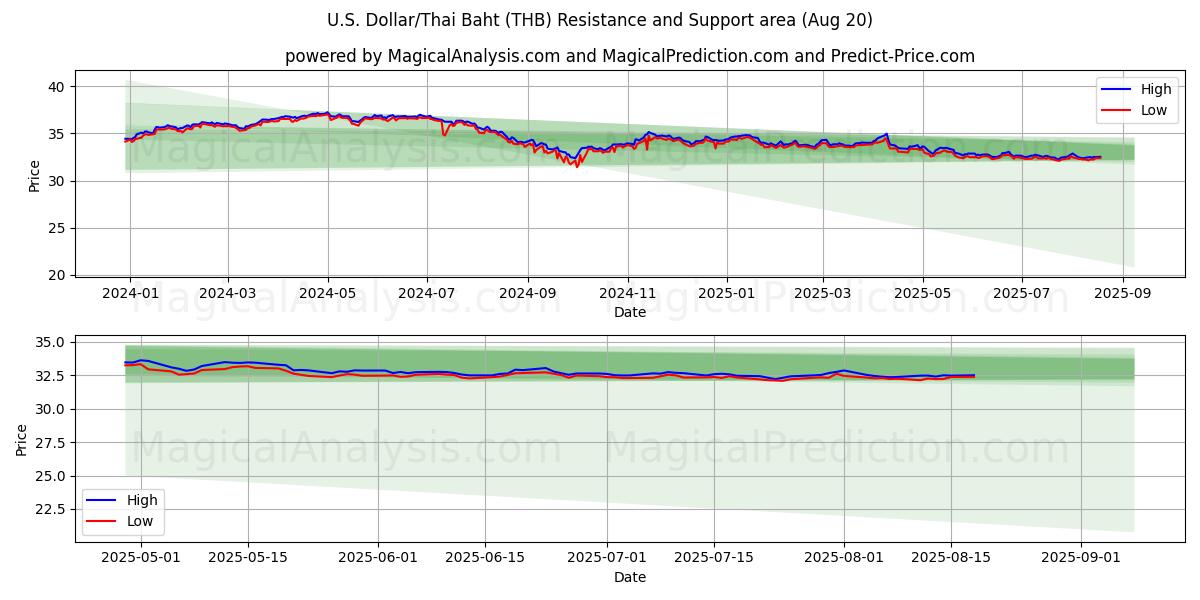This screenshot has width=1200, height=600.
Task: Click the '2025-05' x-axis tick label
Action: pyautogui.click(x=922, y=294)
